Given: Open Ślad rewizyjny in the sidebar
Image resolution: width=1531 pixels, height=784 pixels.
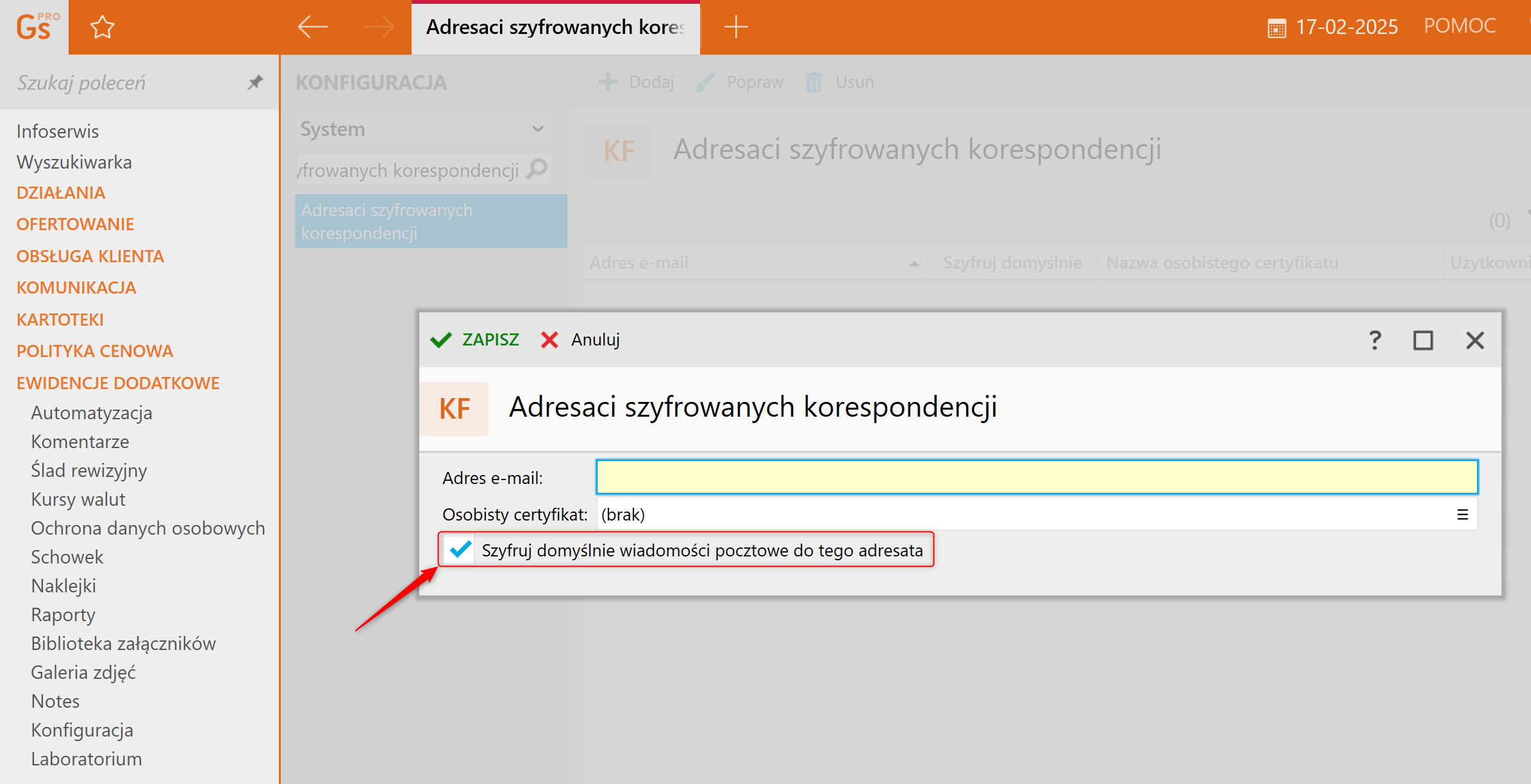Looking at the screenshot, I should click(88, 470).
